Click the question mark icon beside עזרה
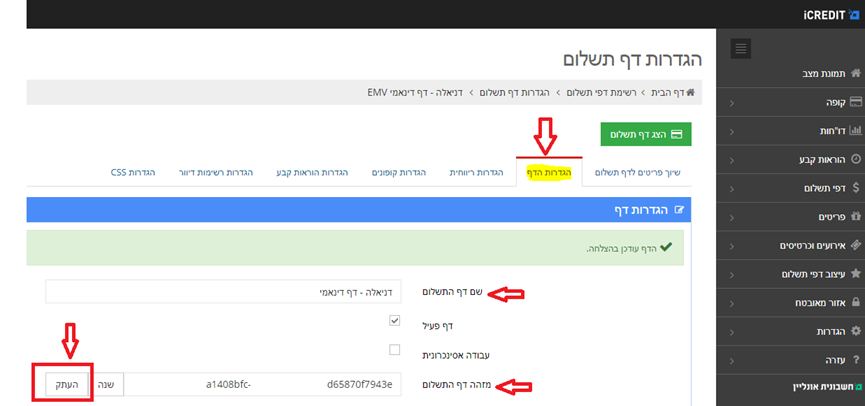Viewport: 865px width, 406px height. tap(856, 360)
